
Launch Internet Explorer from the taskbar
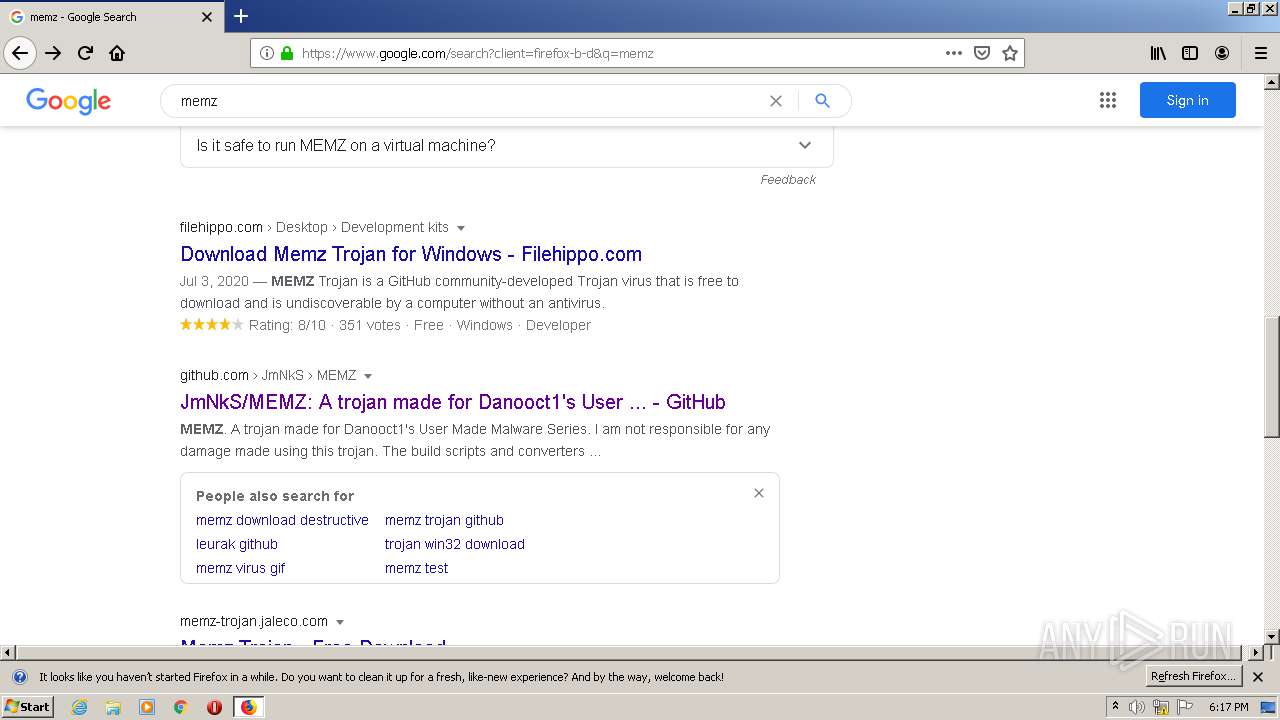tap(79, 707)
